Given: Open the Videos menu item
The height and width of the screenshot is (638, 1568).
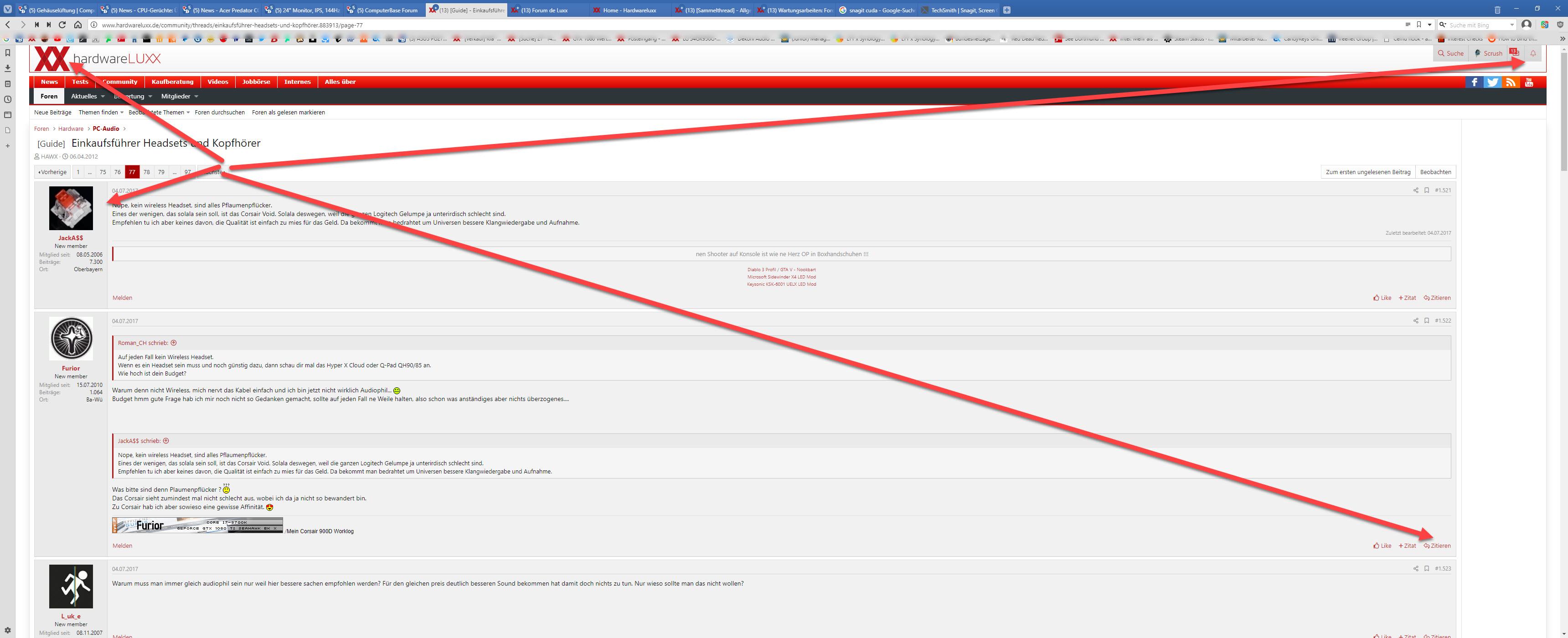Looking at the screenshot, I should tap(218, 82).
